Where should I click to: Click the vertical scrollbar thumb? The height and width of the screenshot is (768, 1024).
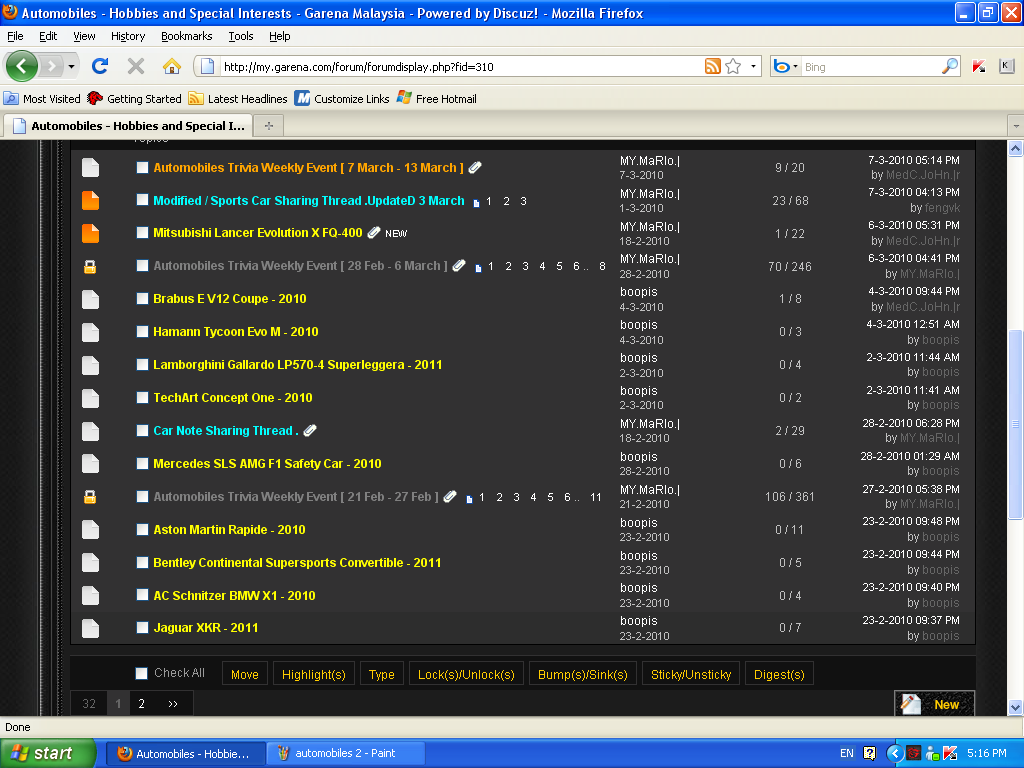(x=1015, y=424)
